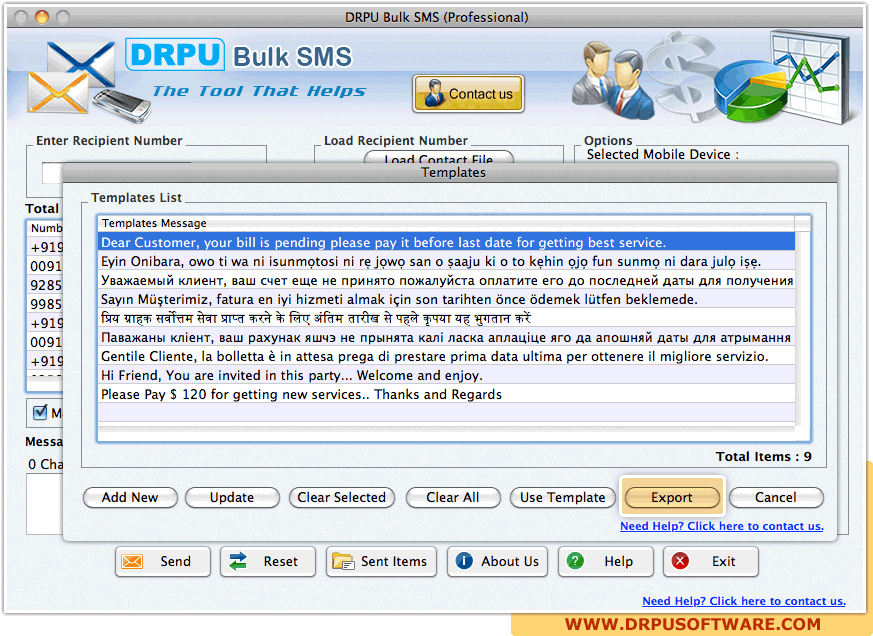
Task: Select the 'Gentile Cliente' template row
Action: pos(447,356)
